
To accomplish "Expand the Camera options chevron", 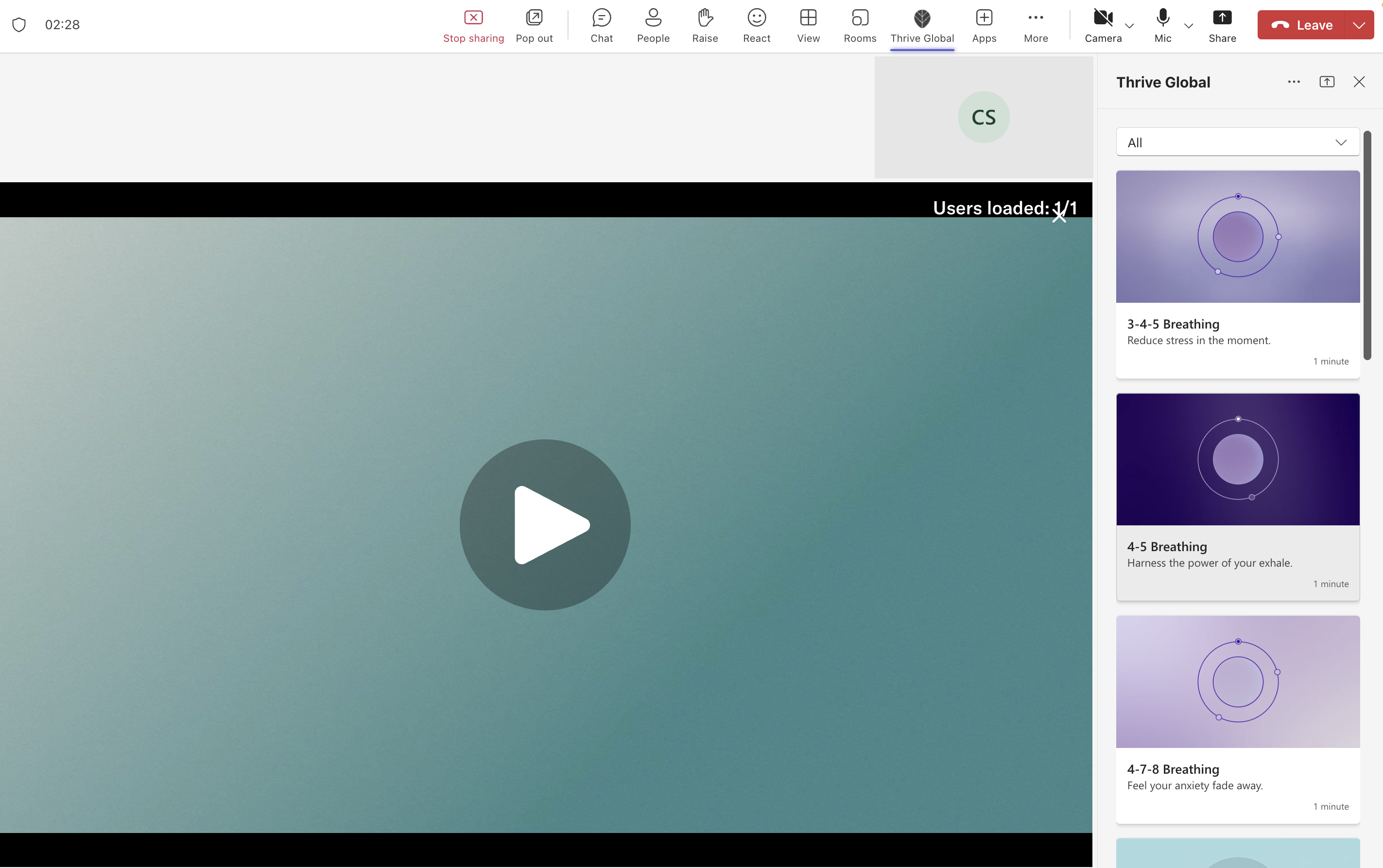I will pyautogui.click(x=1129, y=26).
